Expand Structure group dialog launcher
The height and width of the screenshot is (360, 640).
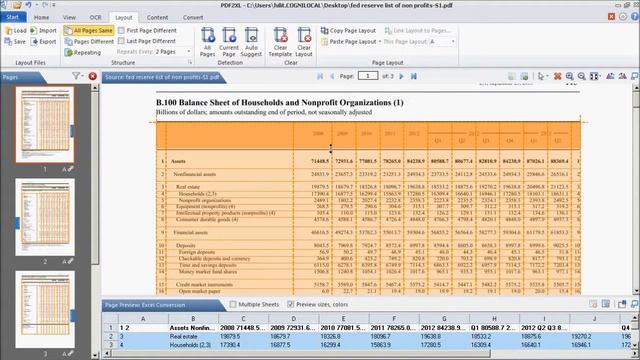tap(190, 62)
